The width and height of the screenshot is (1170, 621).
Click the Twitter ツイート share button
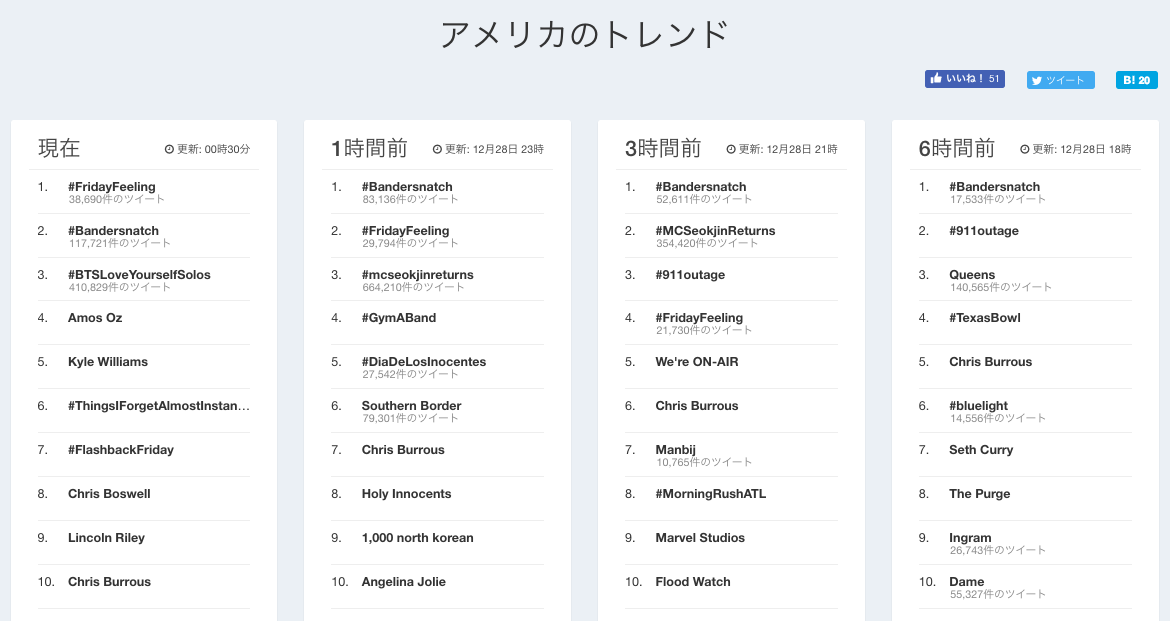(1060, 80)
